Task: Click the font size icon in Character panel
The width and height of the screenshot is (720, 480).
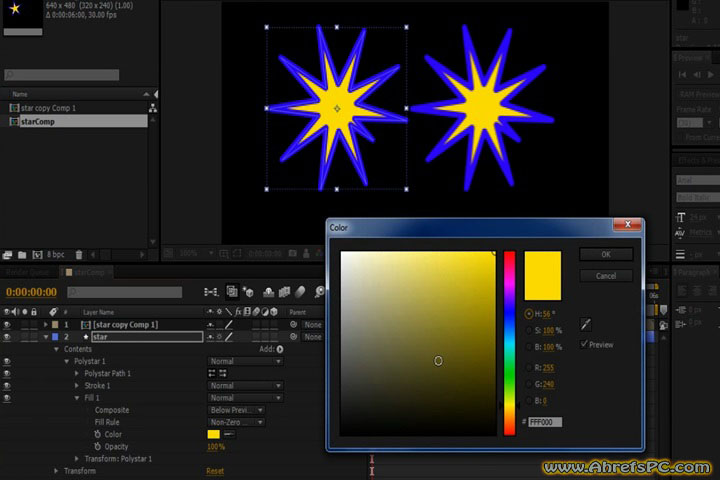Action: point(681,217)
